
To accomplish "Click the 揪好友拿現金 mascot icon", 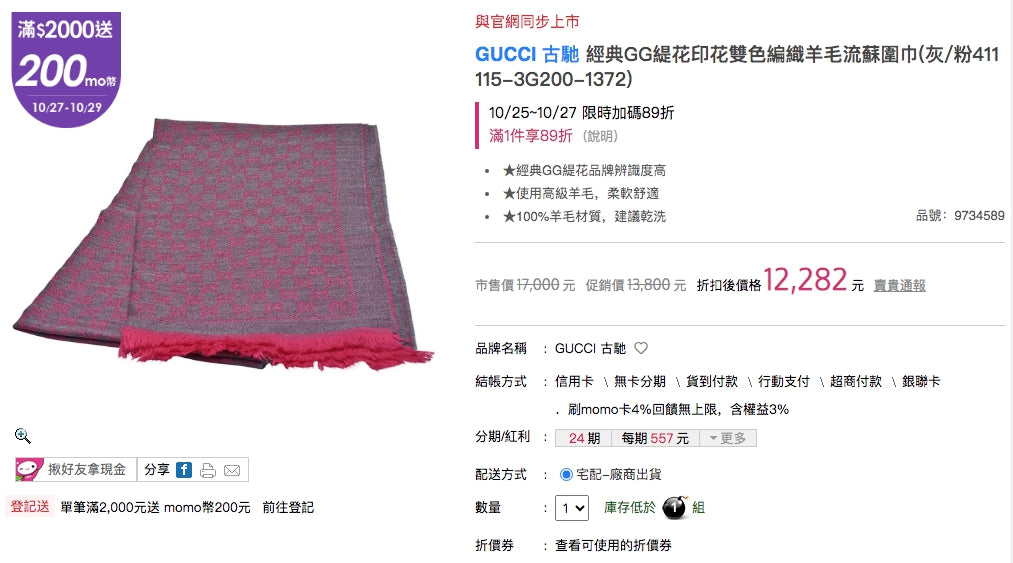I will (29, 470).
